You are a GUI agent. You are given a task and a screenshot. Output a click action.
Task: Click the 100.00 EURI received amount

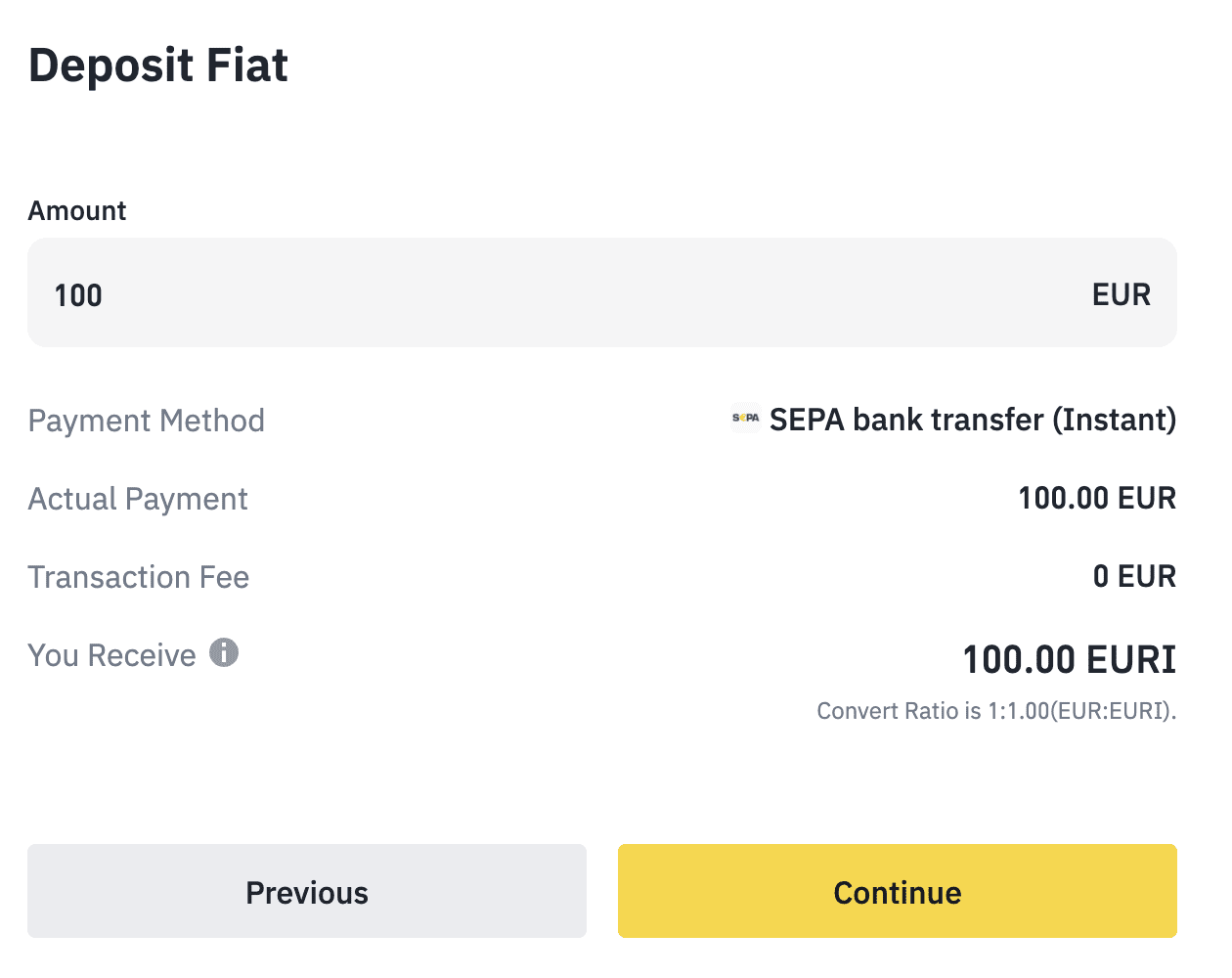[1070, 660]
